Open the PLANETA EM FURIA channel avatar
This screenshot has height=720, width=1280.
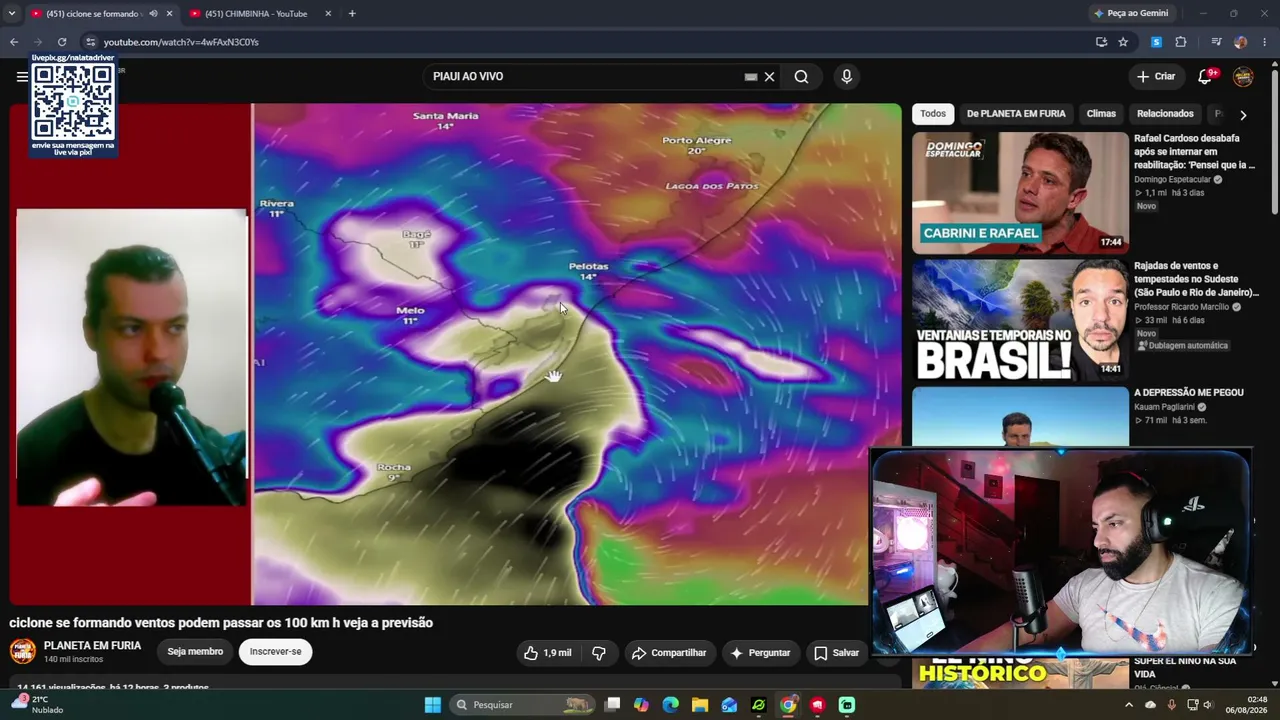click(x=23, y=652)
